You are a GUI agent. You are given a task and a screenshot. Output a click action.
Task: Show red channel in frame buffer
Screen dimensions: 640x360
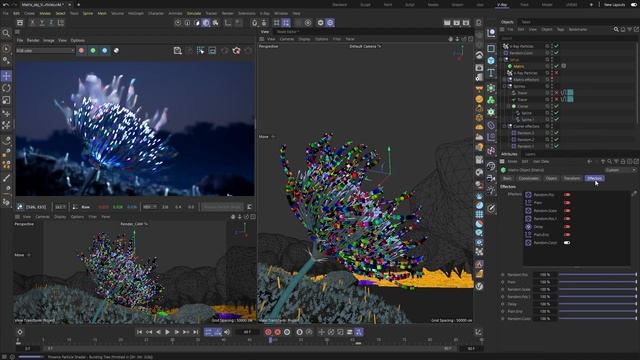tap(82, 51)
